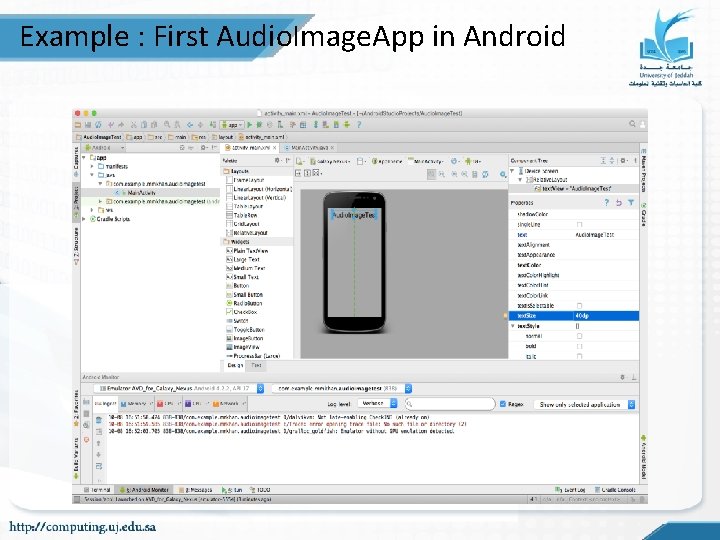Viewport: 720px width, 540px height.
Task: Switch to the Design tab
Action: [x=235, y=366]
